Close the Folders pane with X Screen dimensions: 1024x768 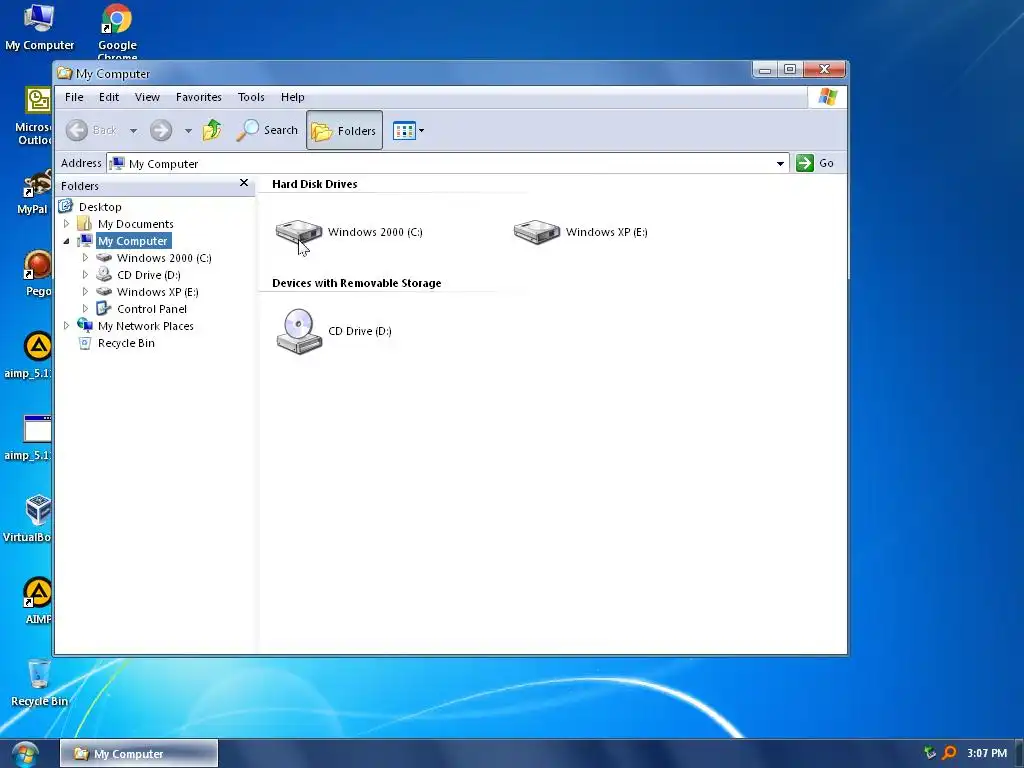pos(244,183)
